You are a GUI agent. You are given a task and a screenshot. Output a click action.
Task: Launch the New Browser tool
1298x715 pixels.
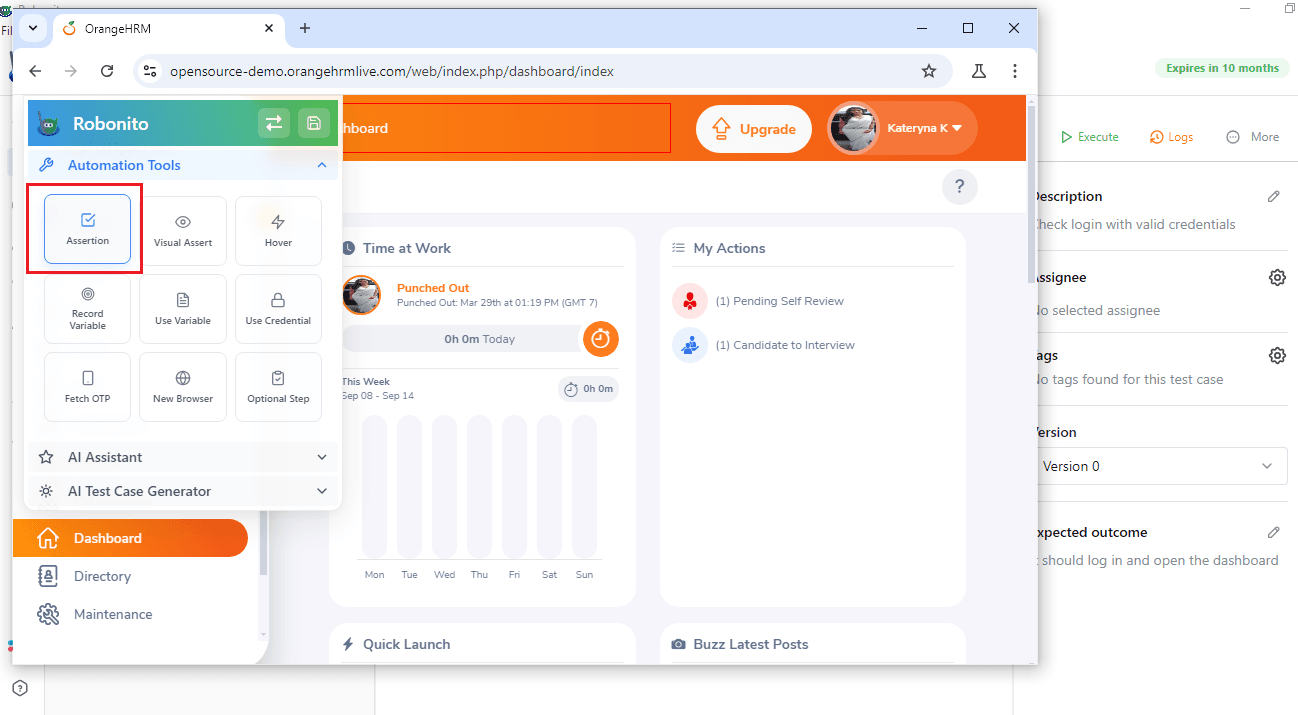183,387
